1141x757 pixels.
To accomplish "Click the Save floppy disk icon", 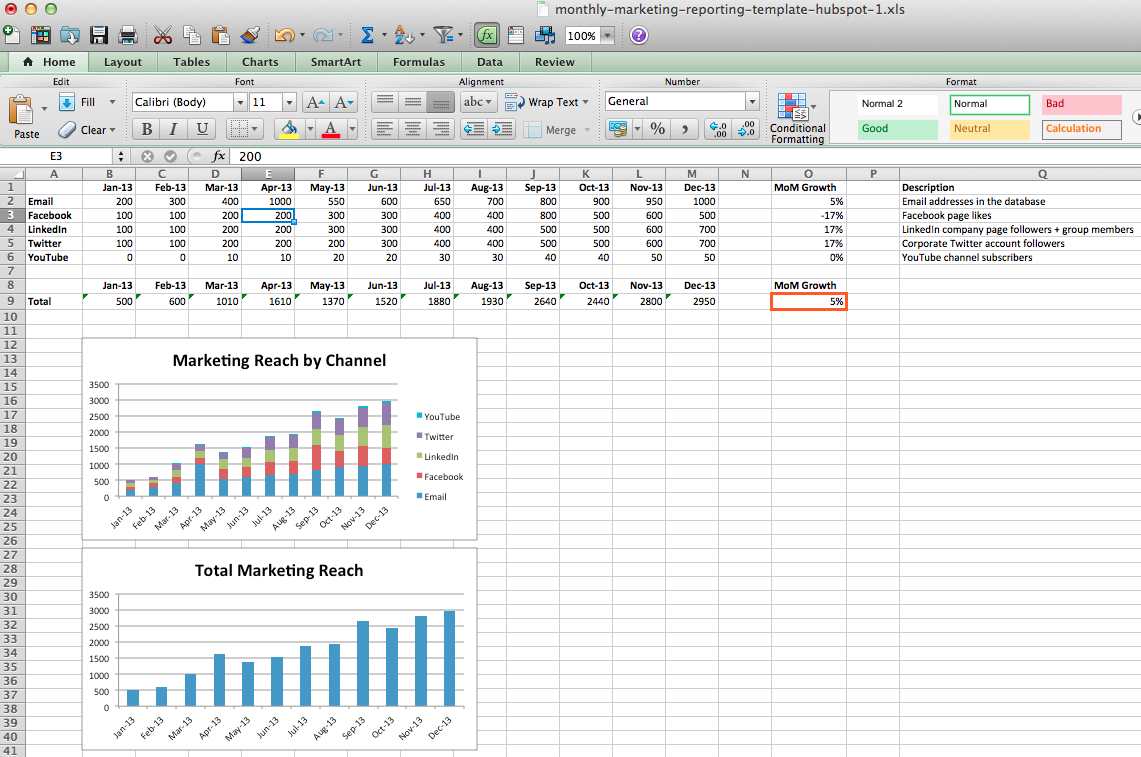I will click(x=99, y=36).
